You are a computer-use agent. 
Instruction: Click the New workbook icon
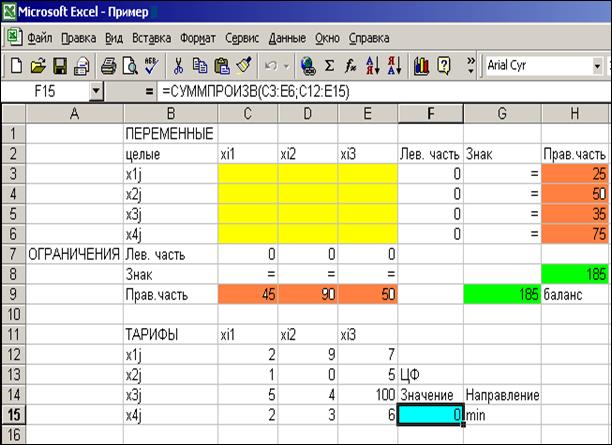click(16, 66)
